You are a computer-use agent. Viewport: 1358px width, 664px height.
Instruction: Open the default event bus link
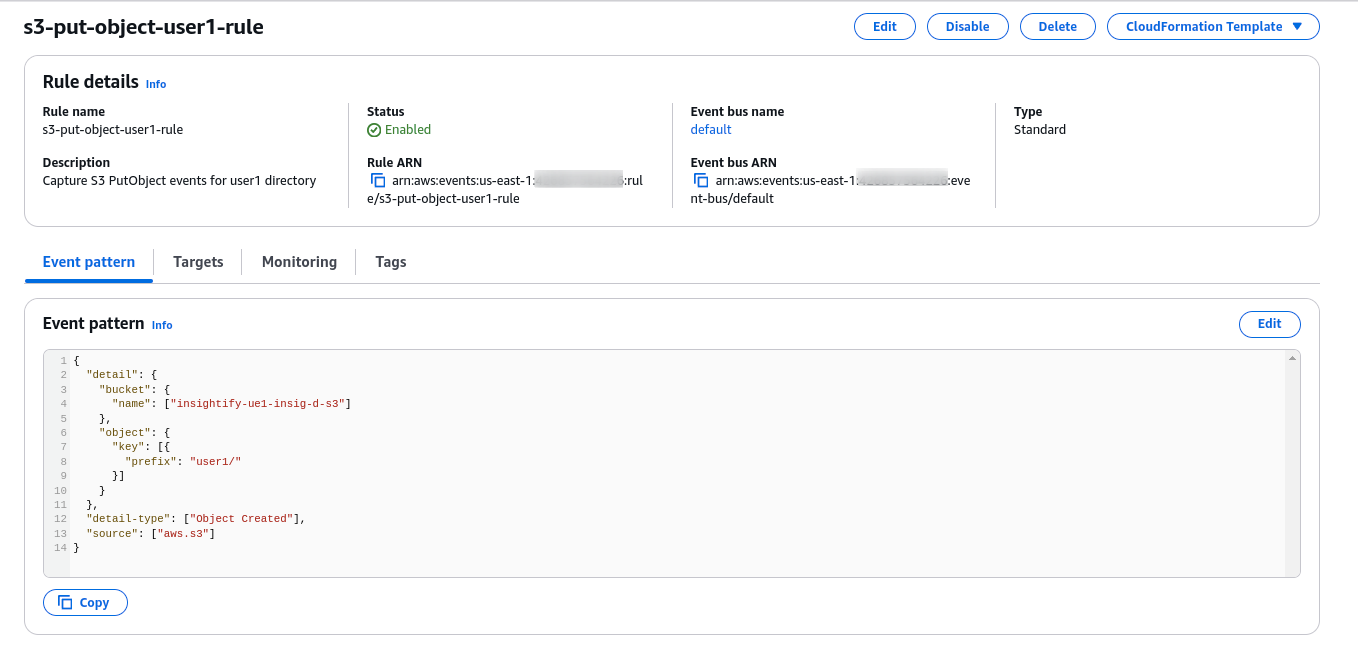click(710, 130)
